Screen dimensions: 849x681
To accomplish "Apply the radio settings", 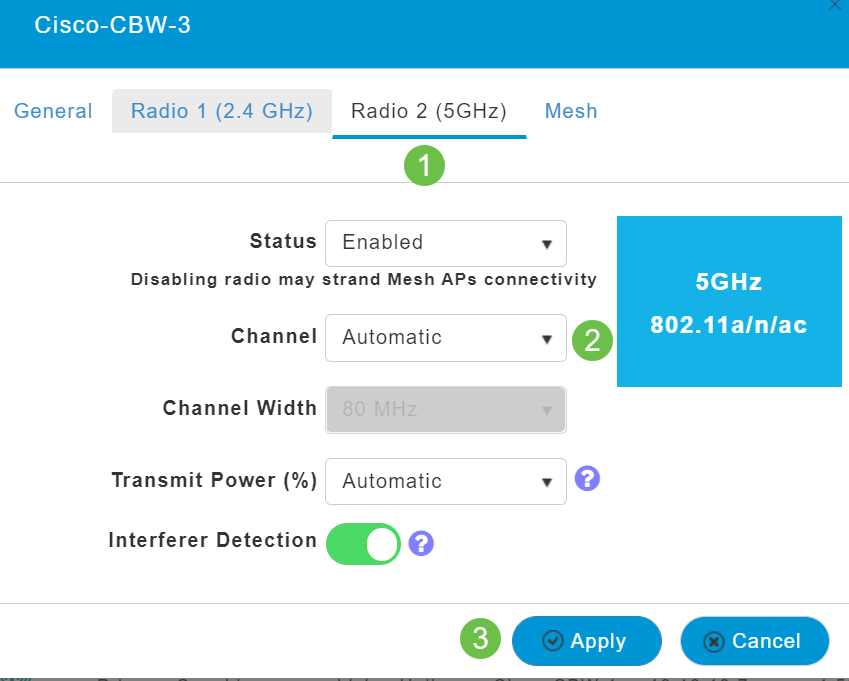I will [586, 641].
